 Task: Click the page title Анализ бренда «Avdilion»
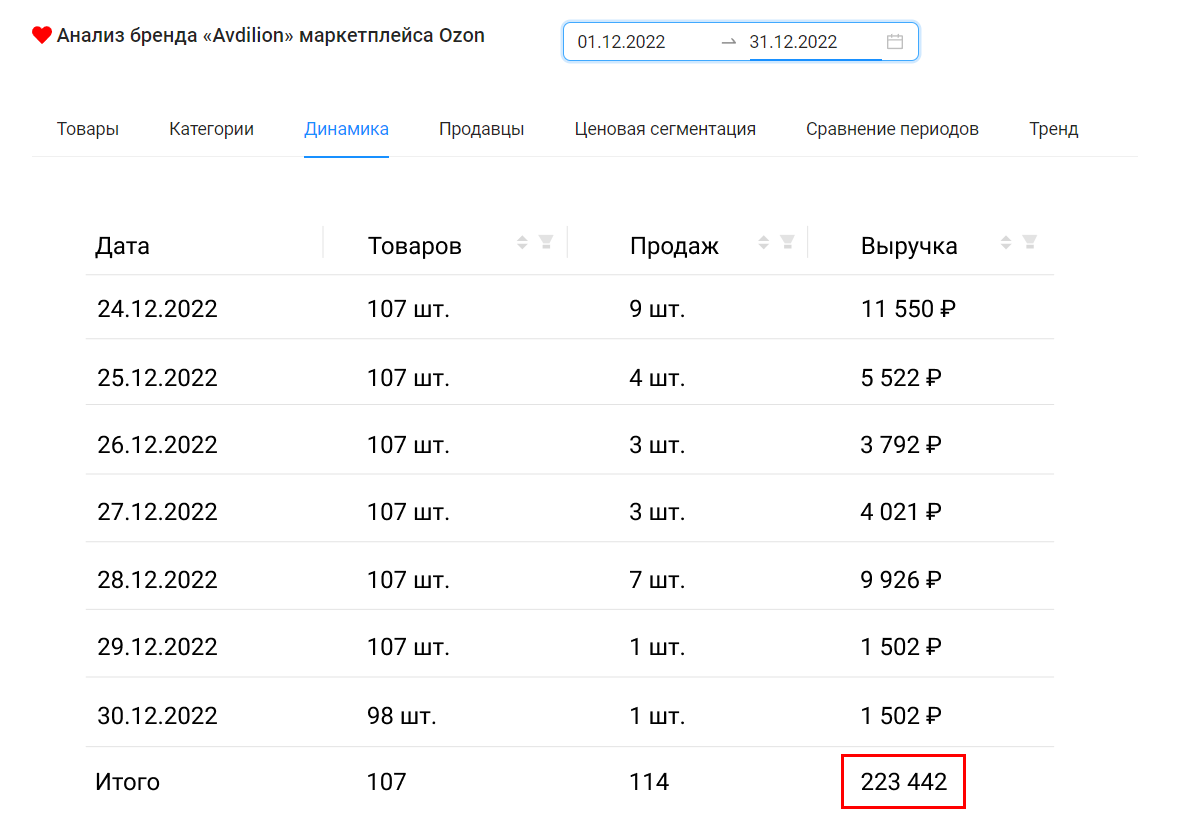click(x=270, y=35)
